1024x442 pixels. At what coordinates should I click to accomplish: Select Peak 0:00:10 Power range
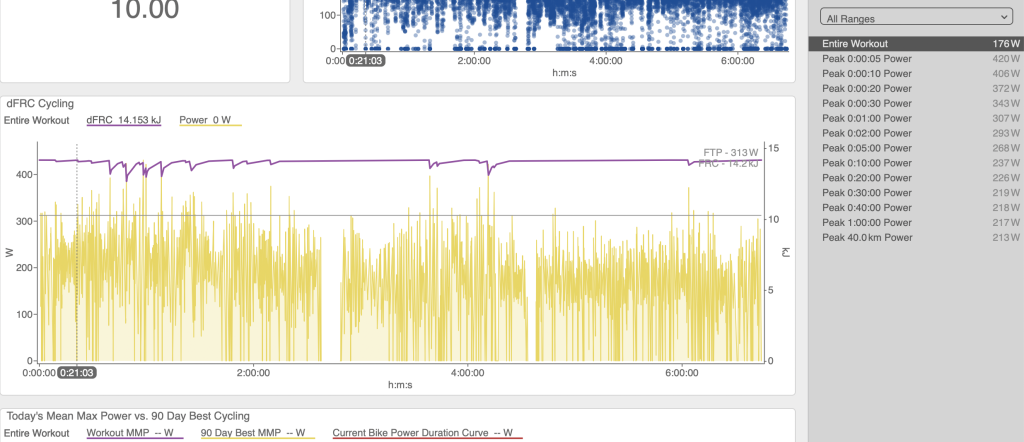point(916,74)
